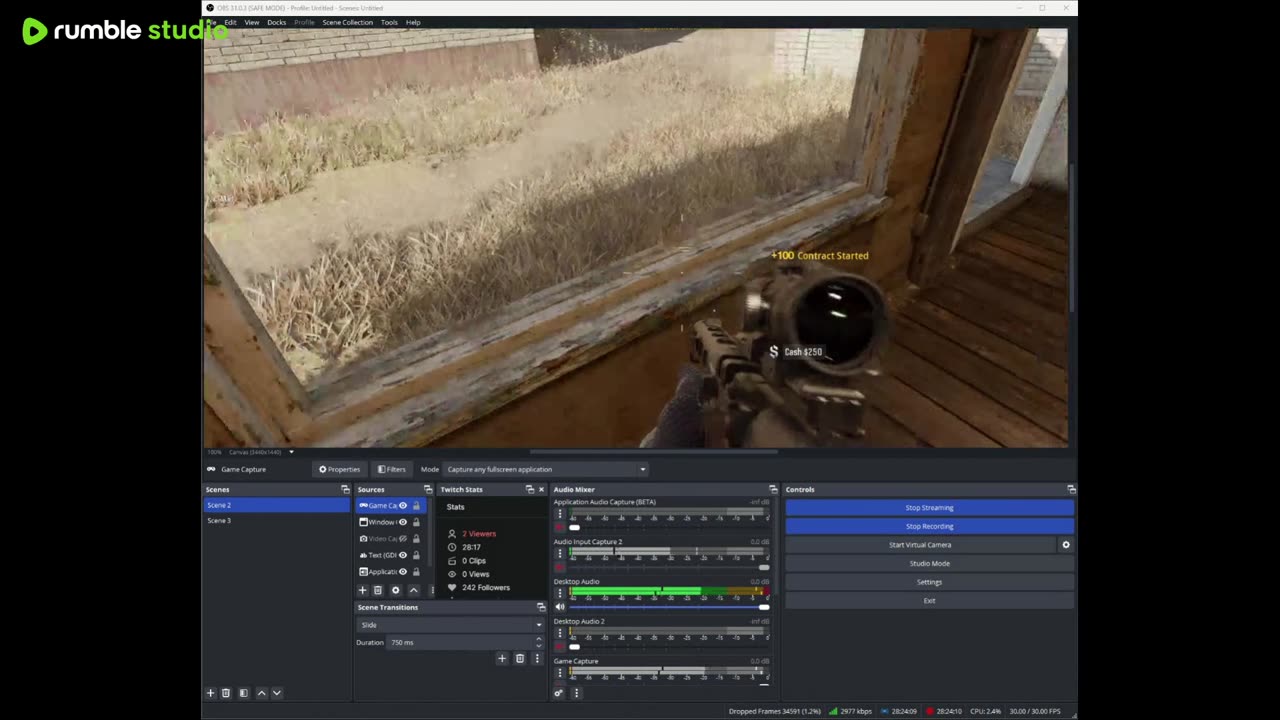Viewport: 1280px width, 720px height.
Task: Remove selected scene with trash icon
Action: (226, 693)
